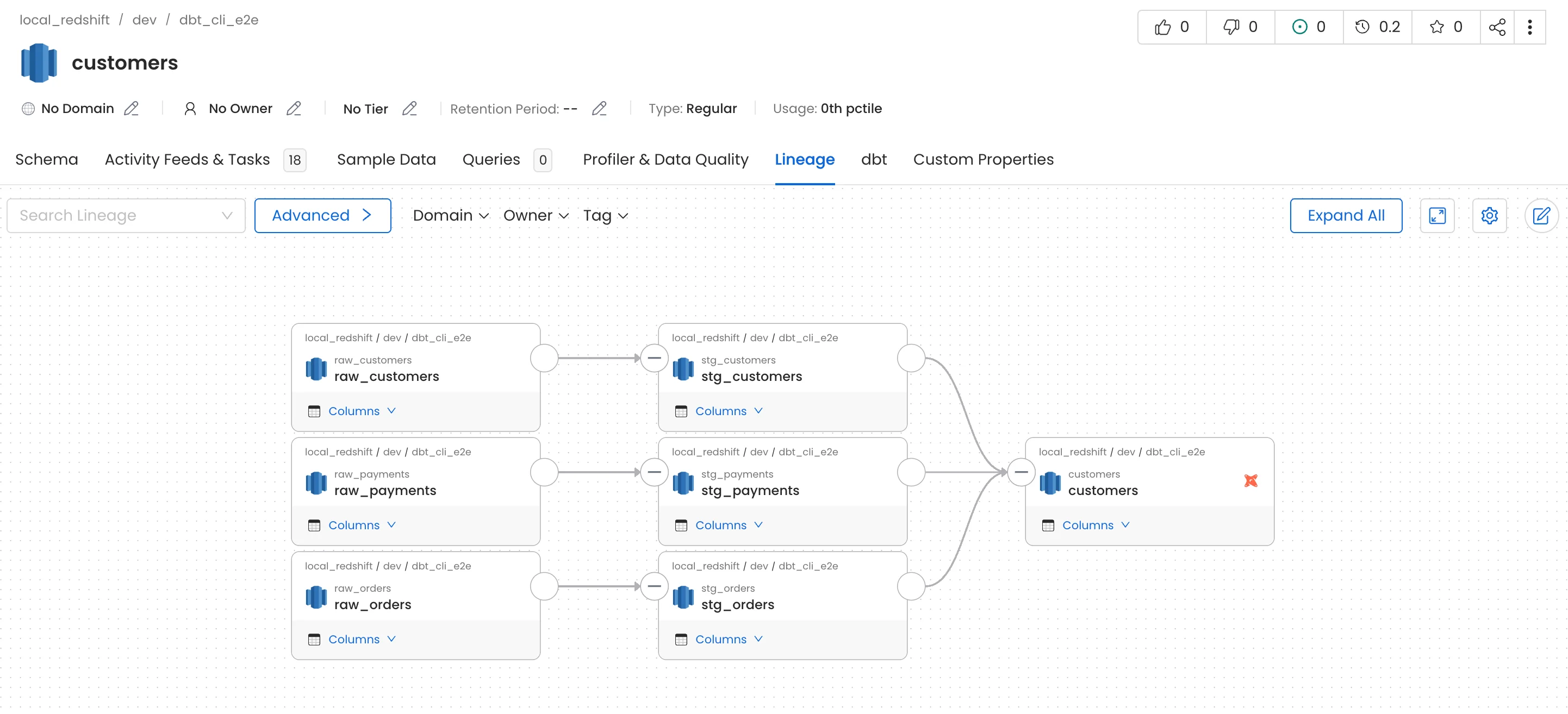This screenshot has width=1568, height=714.
Task: Click the edit lineage pencil icon
Action: click(x=1541, y=215)
